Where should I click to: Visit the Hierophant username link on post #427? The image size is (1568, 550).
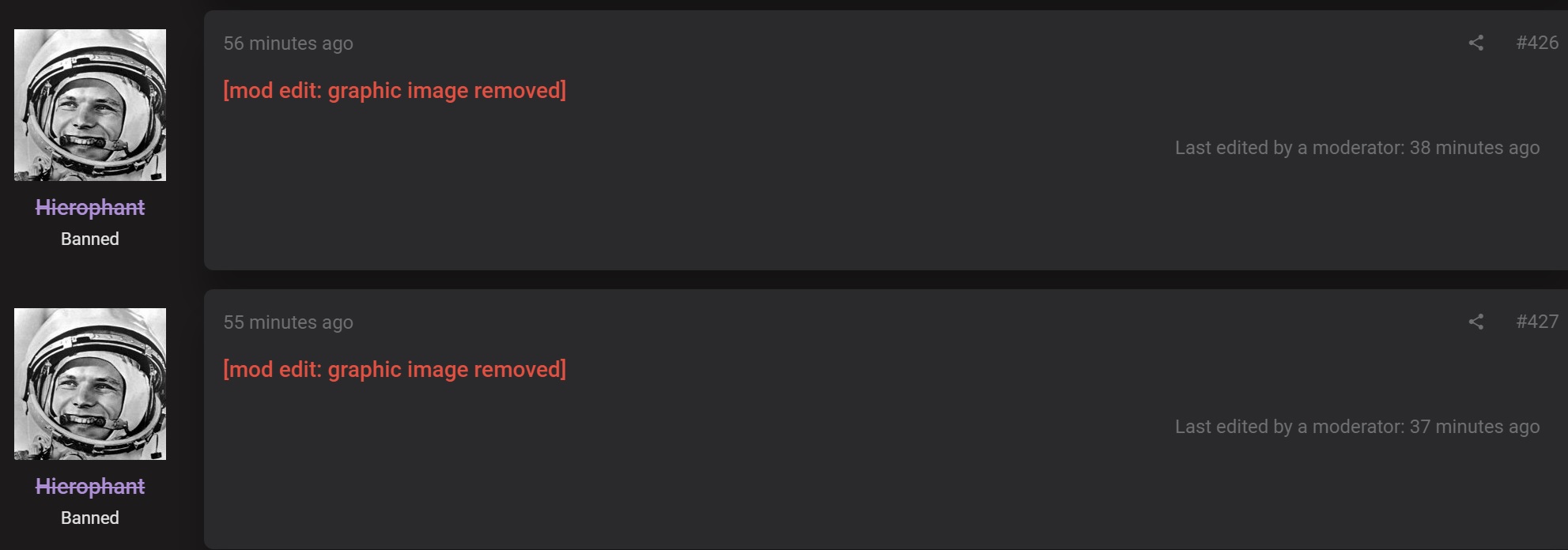tap(90, 486)
